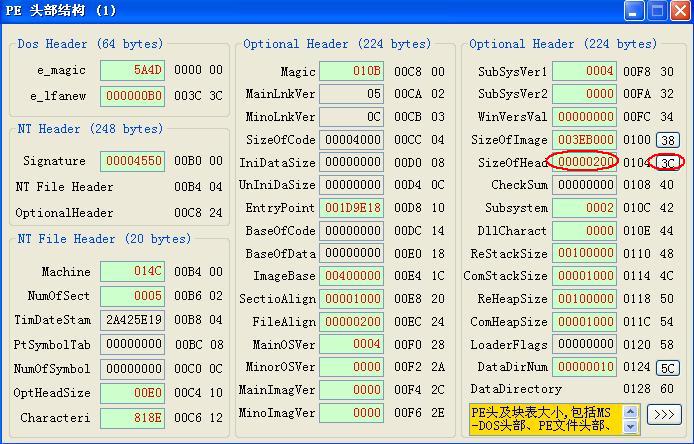Click the 38 offset button for SizeOfImage
Screen dimensions: 694x444
[x=668, y=140]
